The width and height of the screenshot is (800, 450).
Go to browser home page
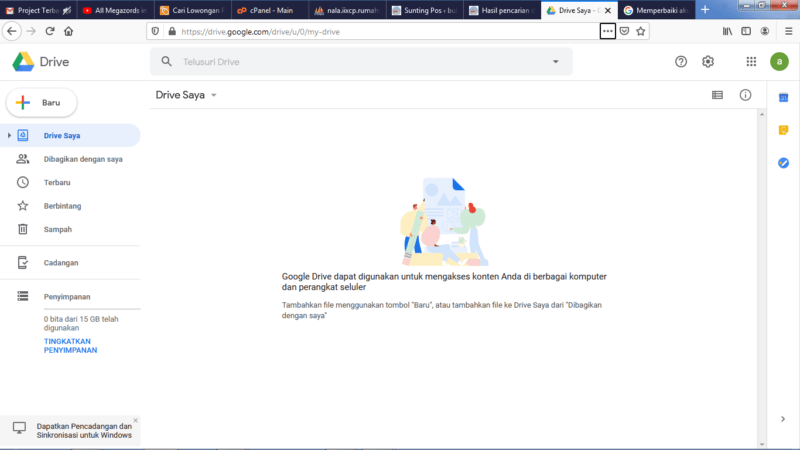[68, 31]
